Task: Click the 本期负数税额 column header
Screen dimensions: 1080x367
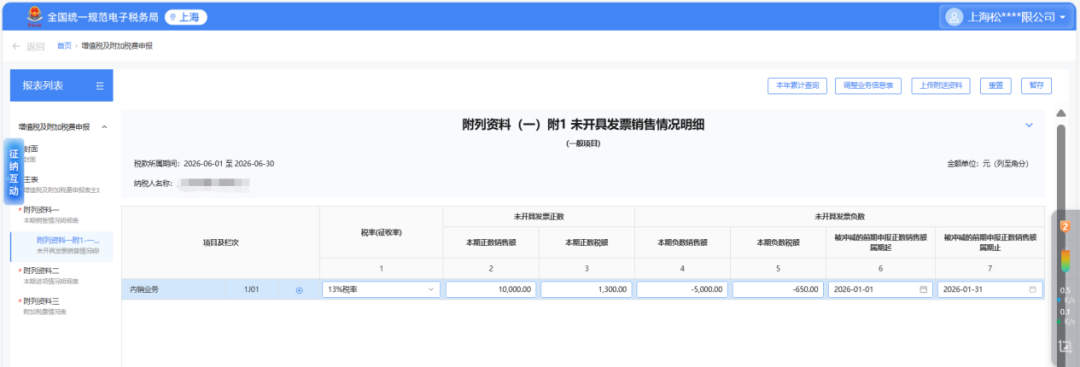Action: coord(777,242)
